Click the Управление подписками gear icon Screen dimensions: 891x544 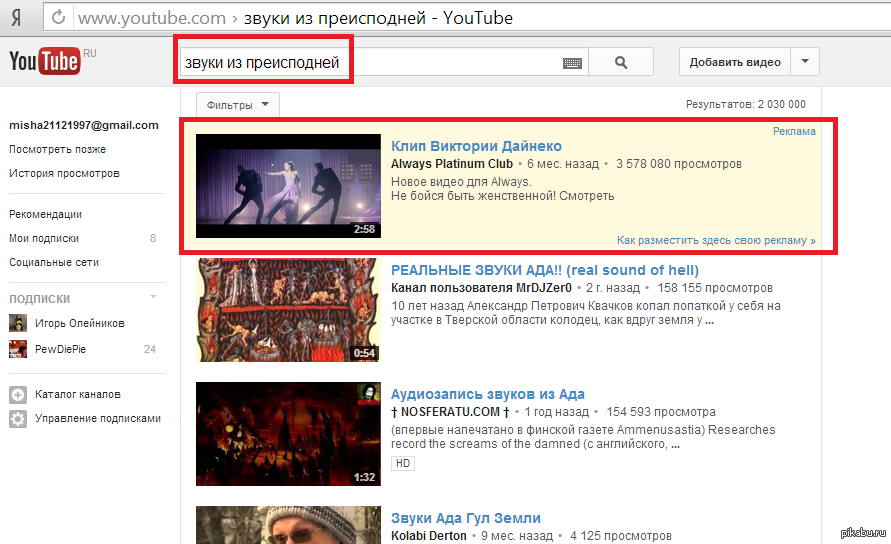18,419
